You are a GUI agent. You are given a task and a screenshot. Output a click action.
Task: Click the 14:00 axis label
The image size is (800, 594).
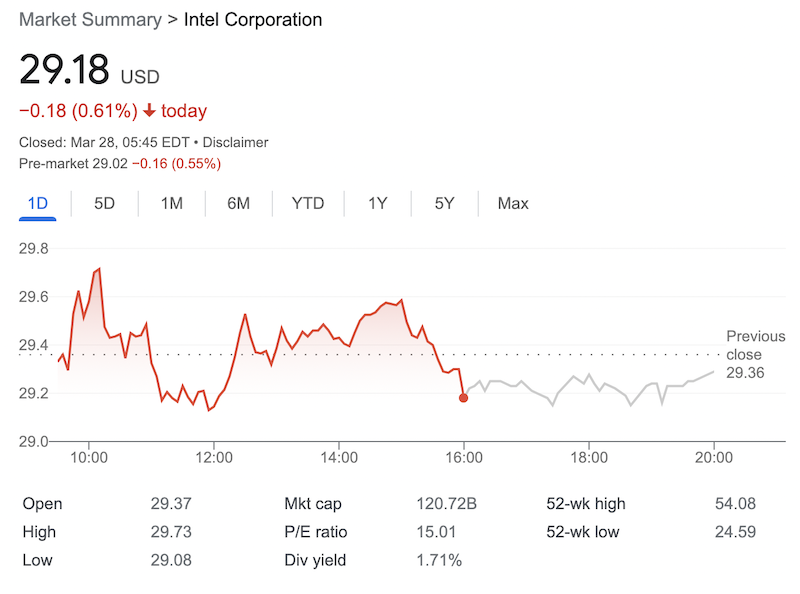coord(339,457)
